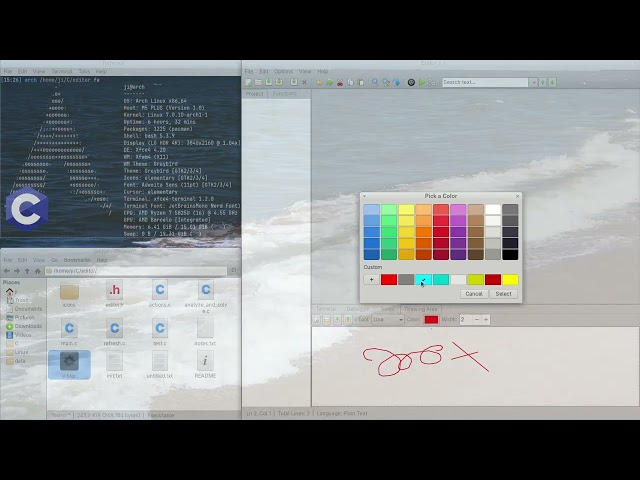Go back in the file manager

tap(7, 271)
